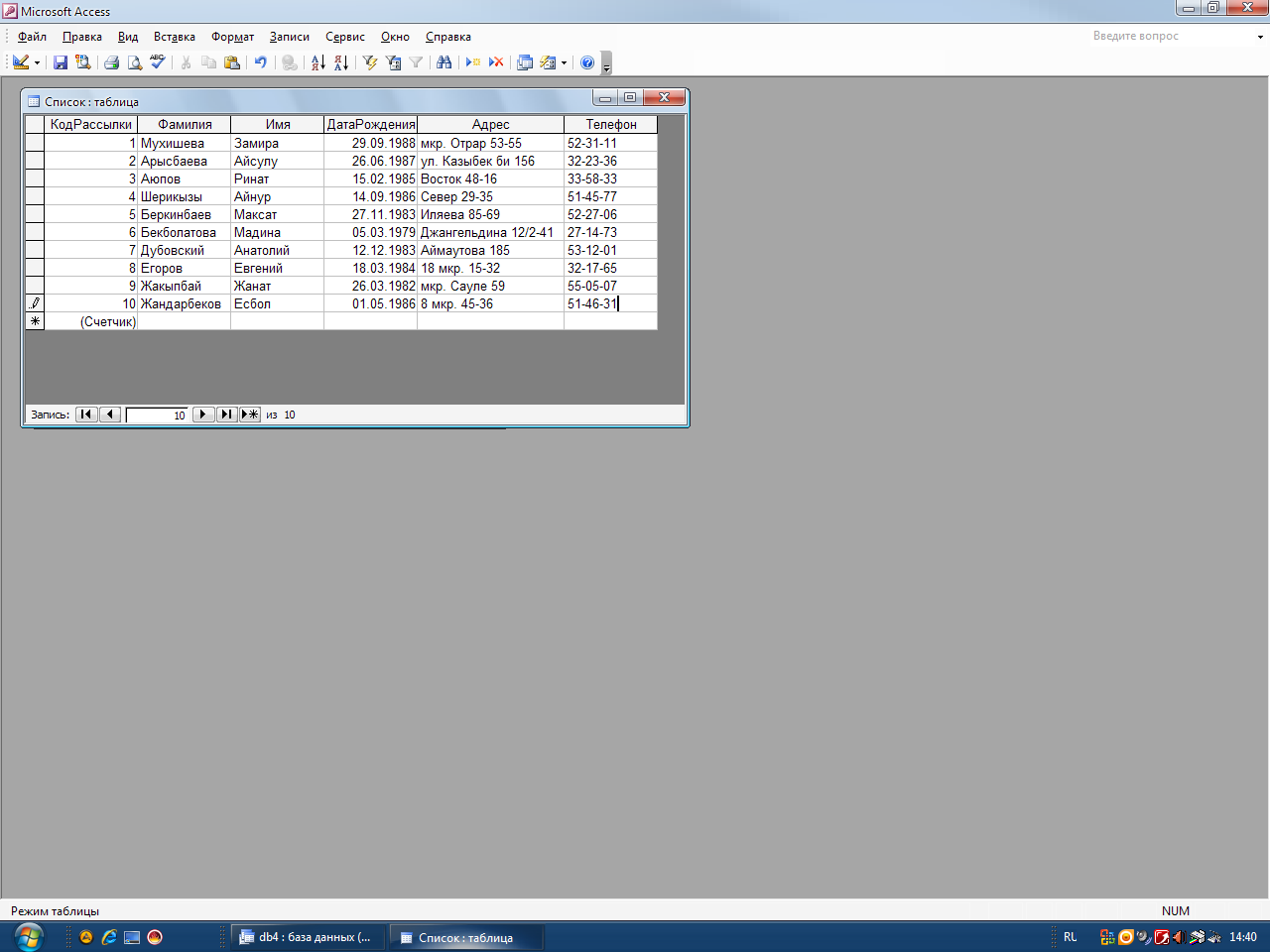The height and width of the screenshot is (952, 1270).
Task: Click 'Список : таблица' taskbar button
Action: click(466, 937)
